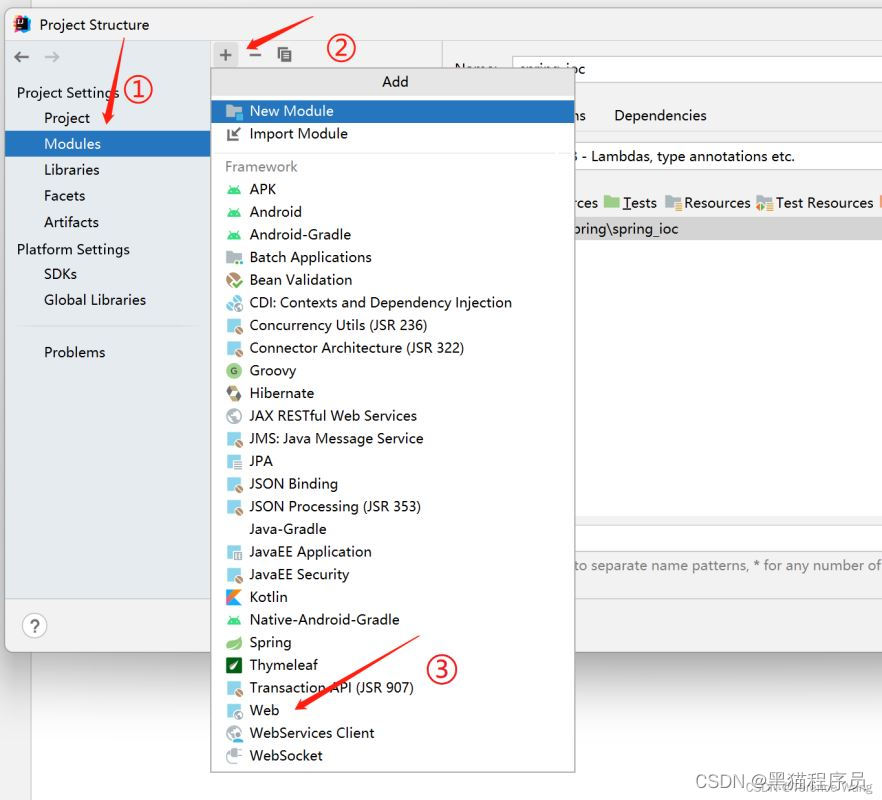Viewport: 882px width, 800px height.
Task: Click Concurrency Utils (JSR 236) icon
Action: [x=234, y=326]
